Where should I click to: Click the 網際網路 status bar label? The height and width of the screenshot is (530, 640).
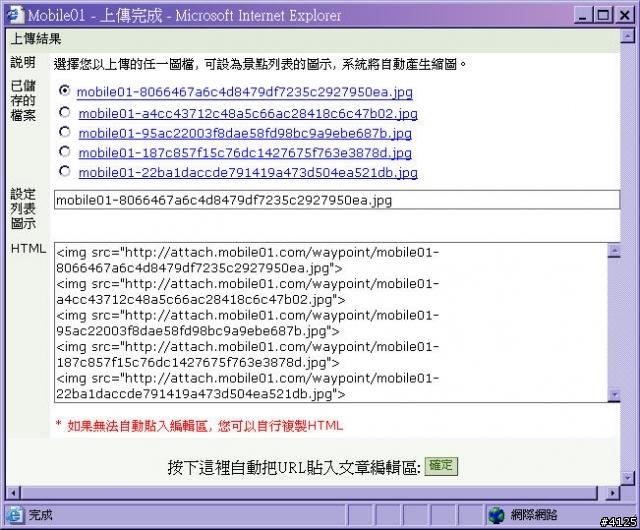coord(534,514)
